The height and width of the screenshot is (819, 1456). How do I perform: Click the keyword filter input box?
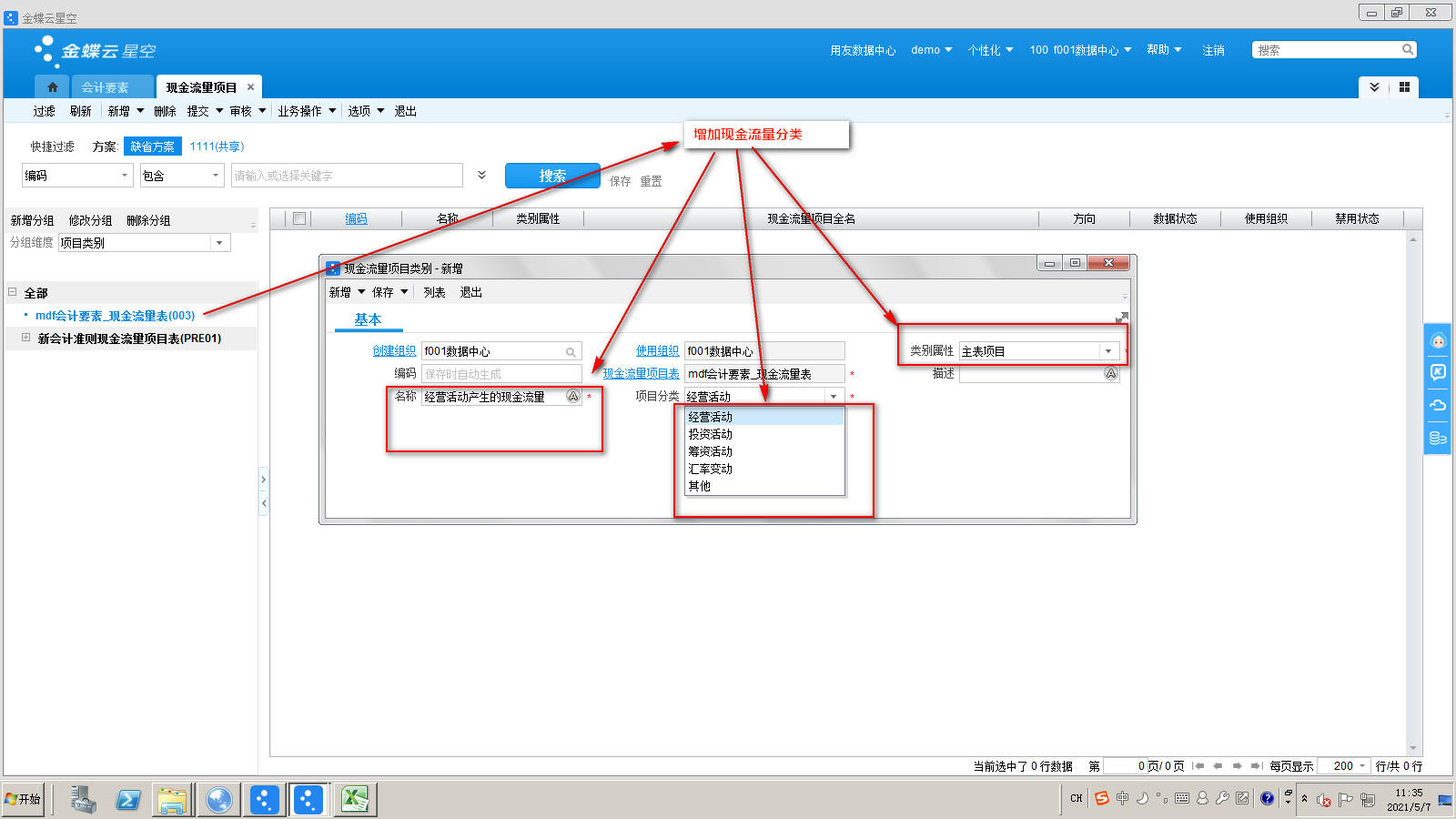[x=347, y=176]
